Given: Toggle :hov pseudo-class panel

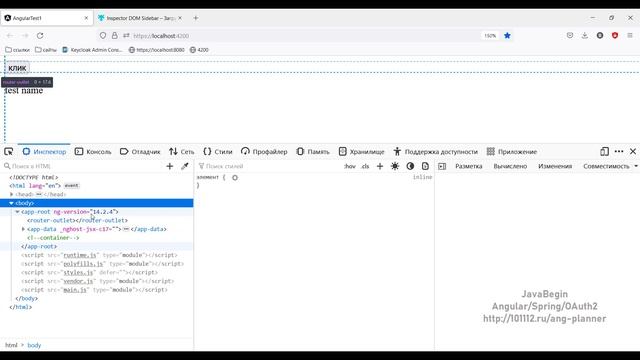Looking at the screenshot, I should (350, 166).
